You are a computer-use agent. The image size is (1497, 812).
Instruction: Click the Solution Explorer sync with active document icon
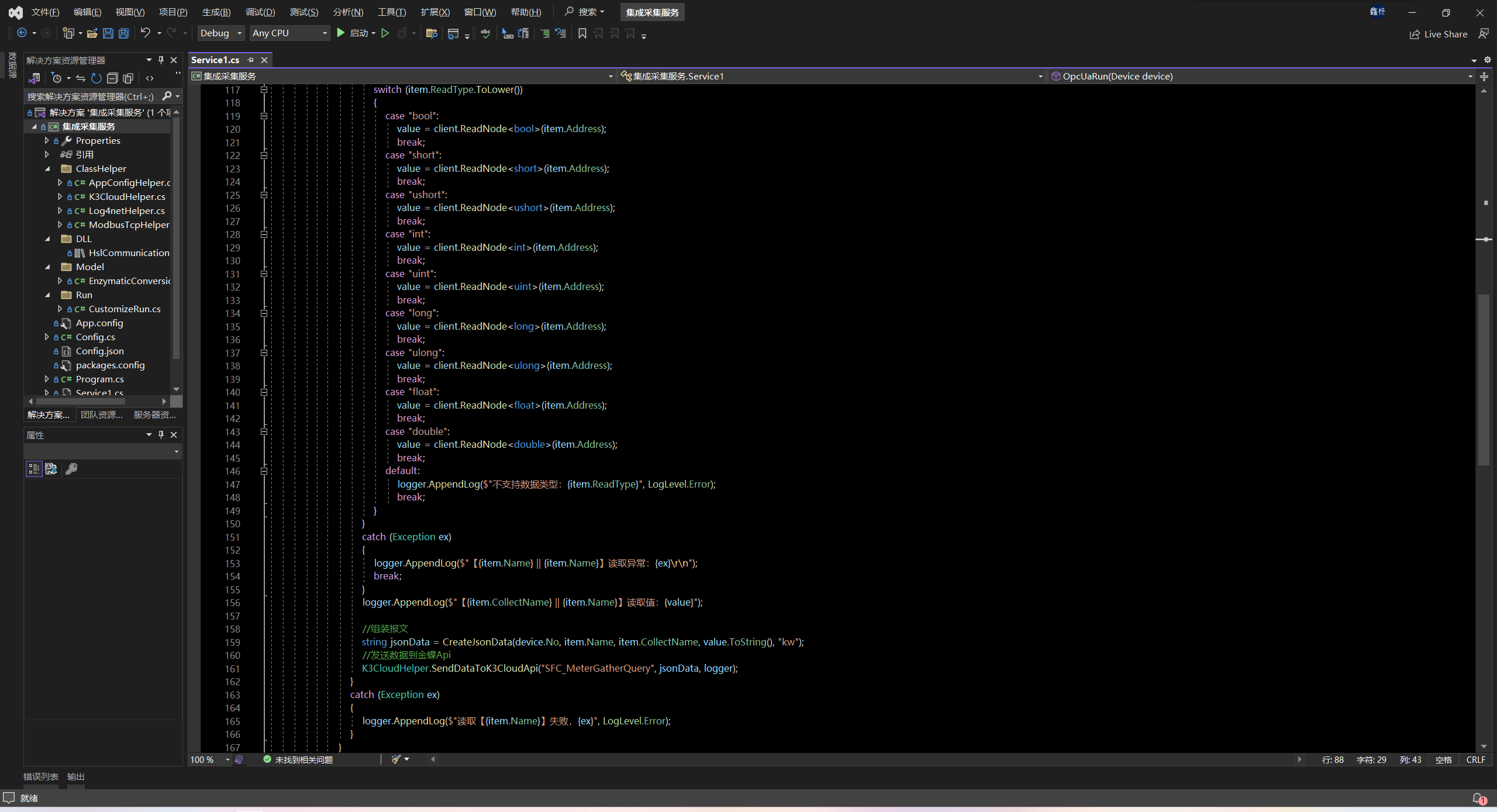point(81,78)
